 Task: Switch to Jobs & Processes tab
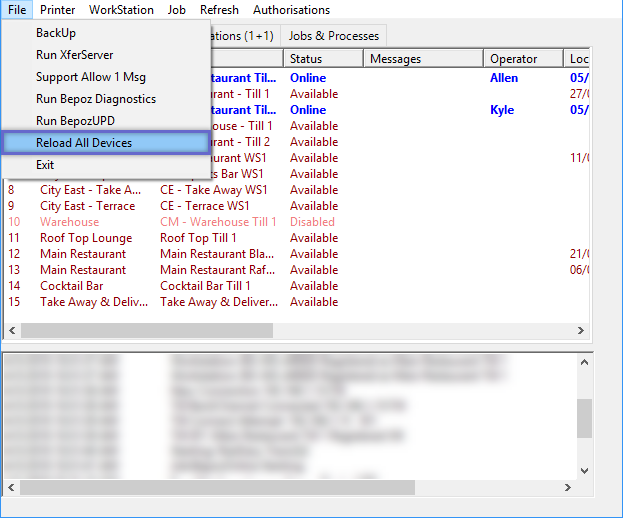coord(333,36)
